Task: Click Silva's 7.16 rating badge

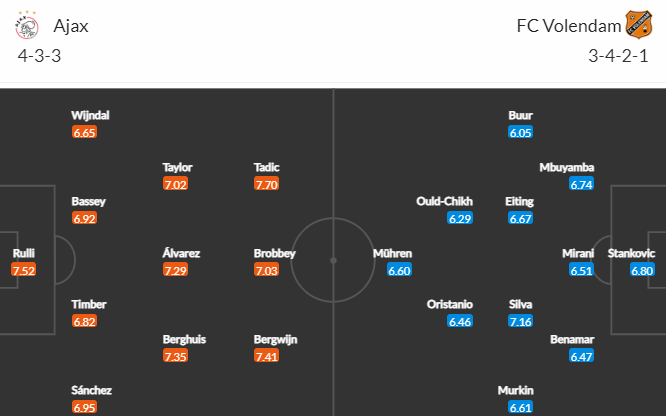Action: pos(520,322)
